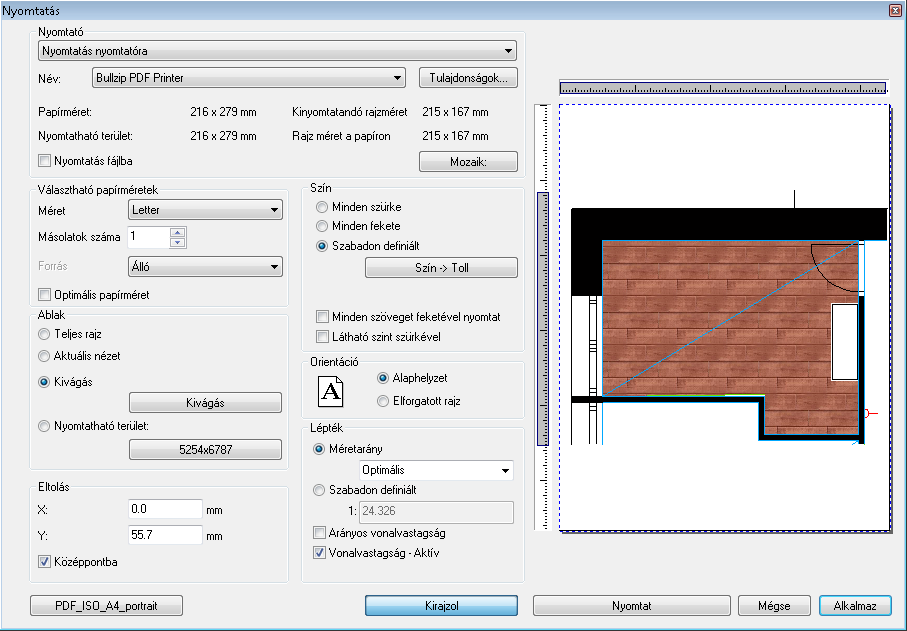Click the page orientation 'A' icon

tap(330, 390)
